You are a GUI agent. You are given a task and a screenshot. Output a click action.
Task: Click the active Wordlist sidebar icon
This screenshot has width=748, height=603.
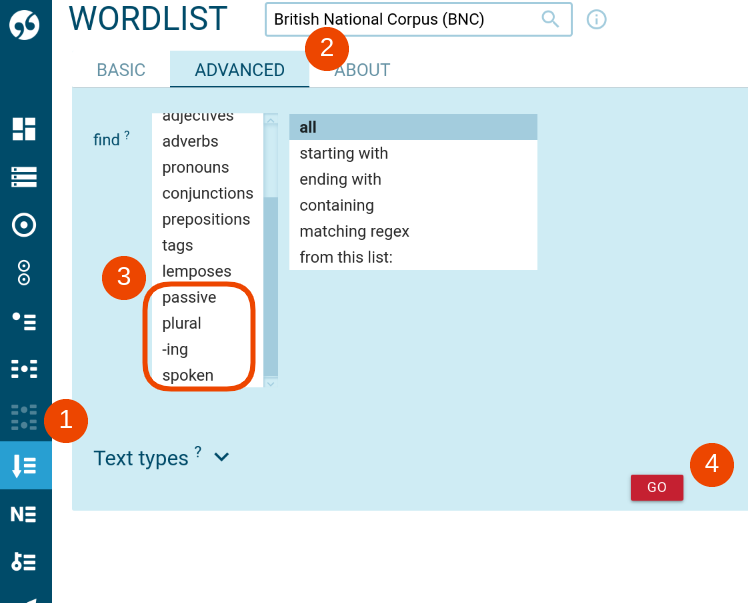click(24, 465)
